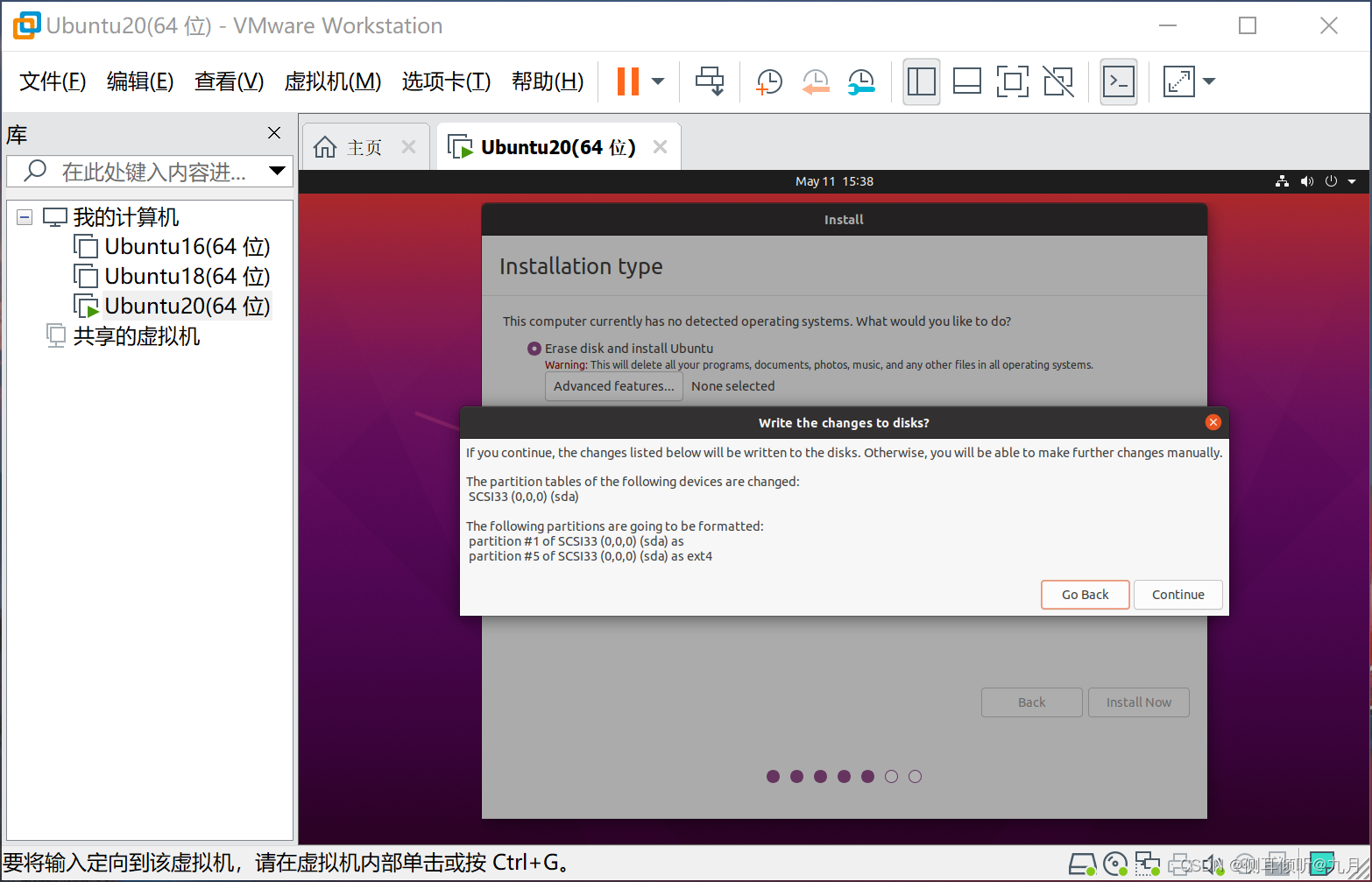
Task: Click the Advanced features... button
Action: click(614, 386)
